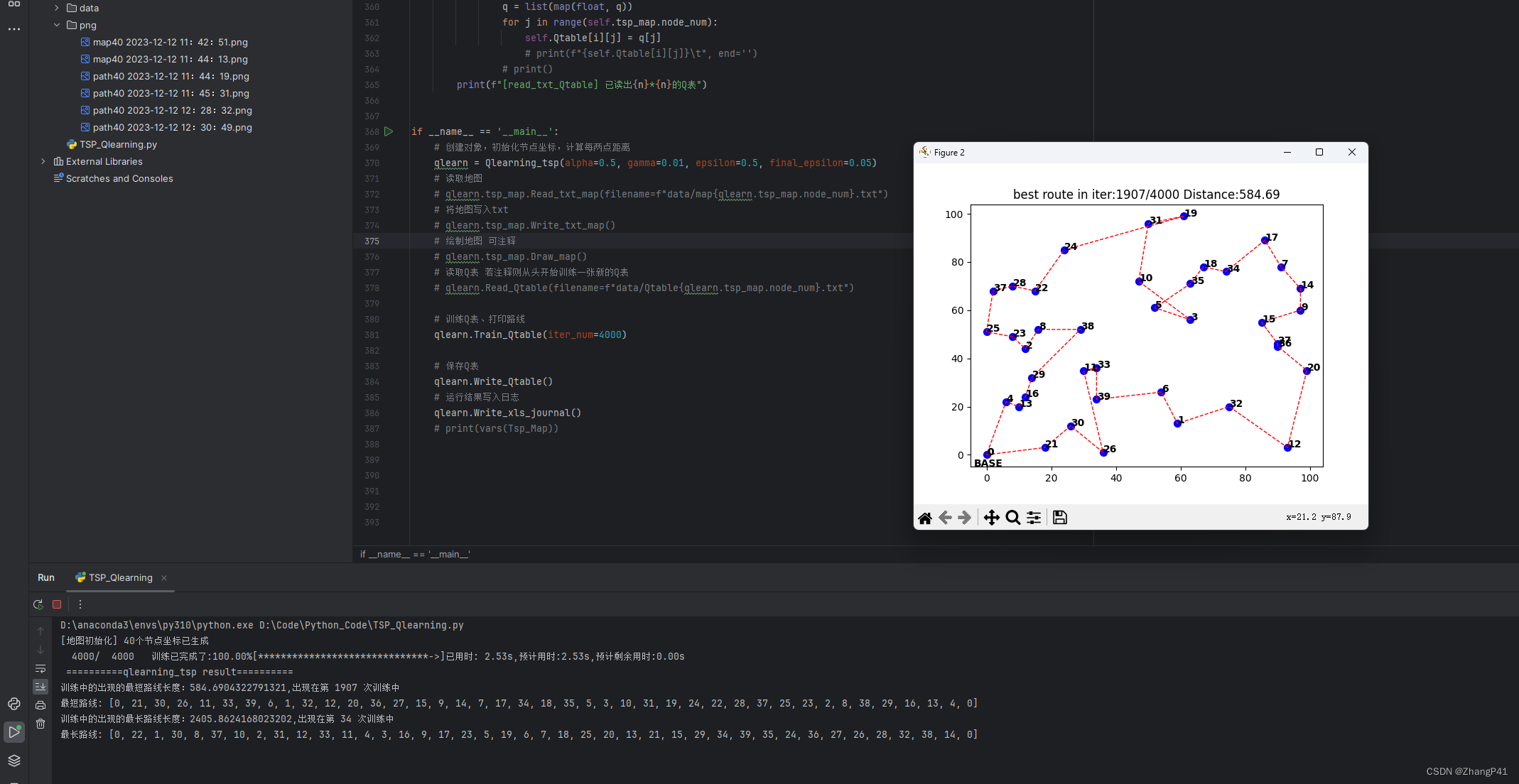Print console output with the printer icon
Image resolution: width=1519 pixels, height=784 pixels.
click(40, 705)
